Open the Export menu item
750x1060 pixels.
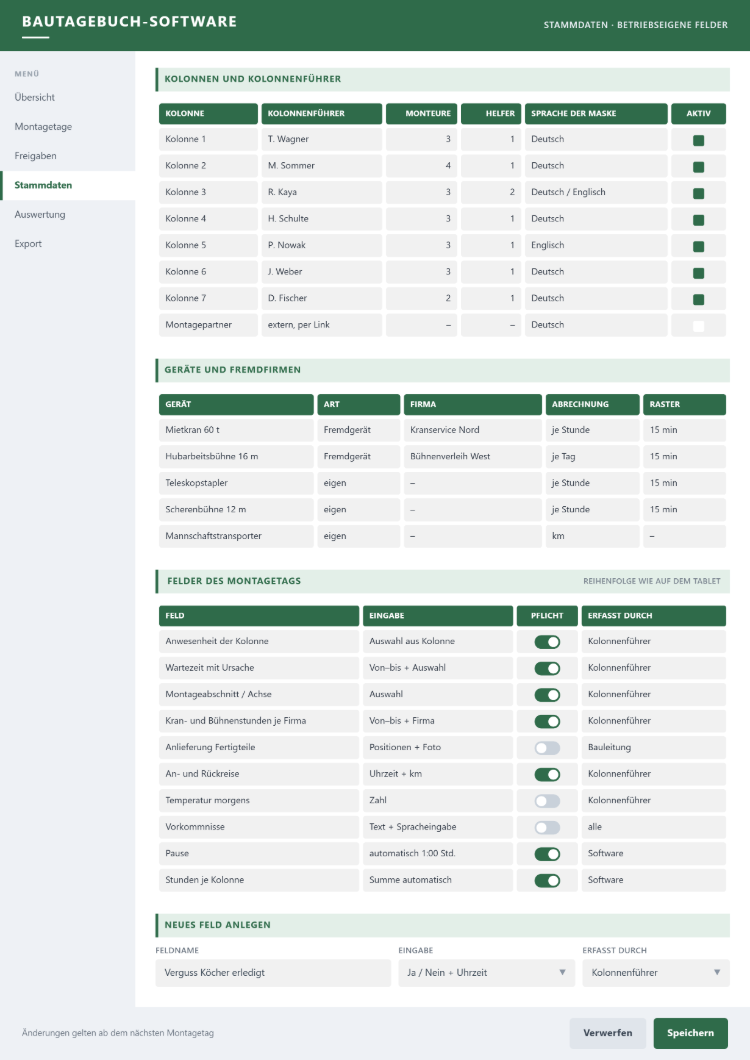pyautogui.click(x=68, y=243)
